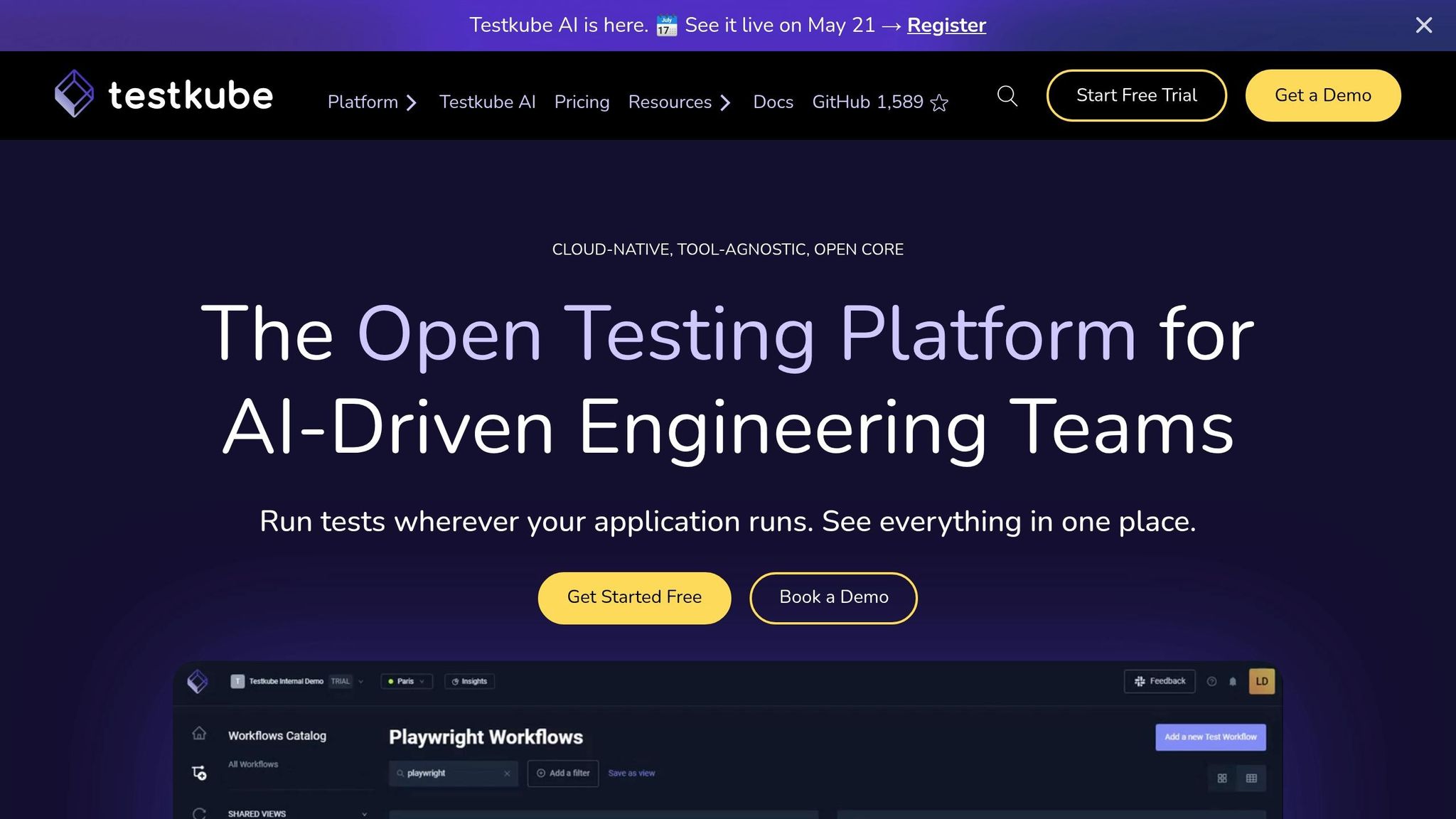
Task: Click the Playwright Workflows heading
Action: pyautogui.click(x=486, y=737)
